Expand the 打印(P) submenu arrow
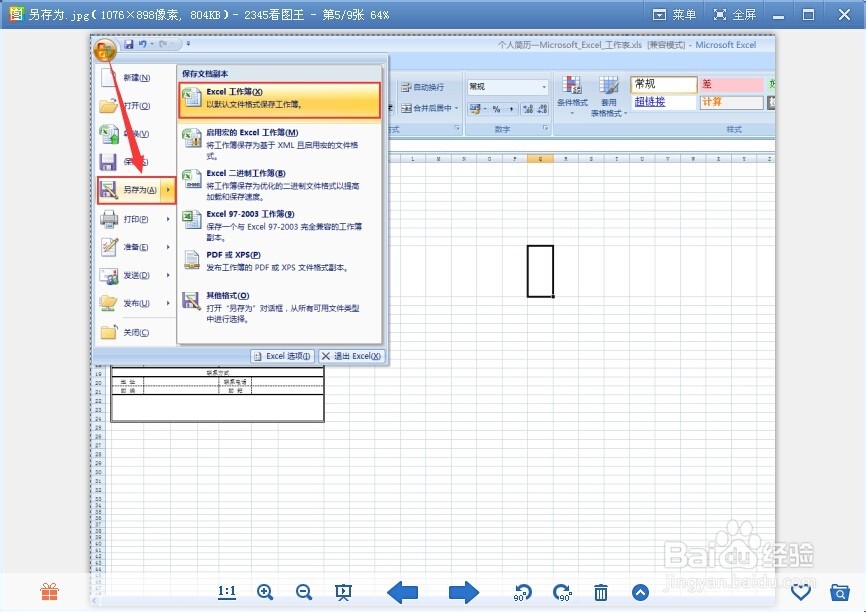This screenshot has width=866, height=612. tap(168, 219)
